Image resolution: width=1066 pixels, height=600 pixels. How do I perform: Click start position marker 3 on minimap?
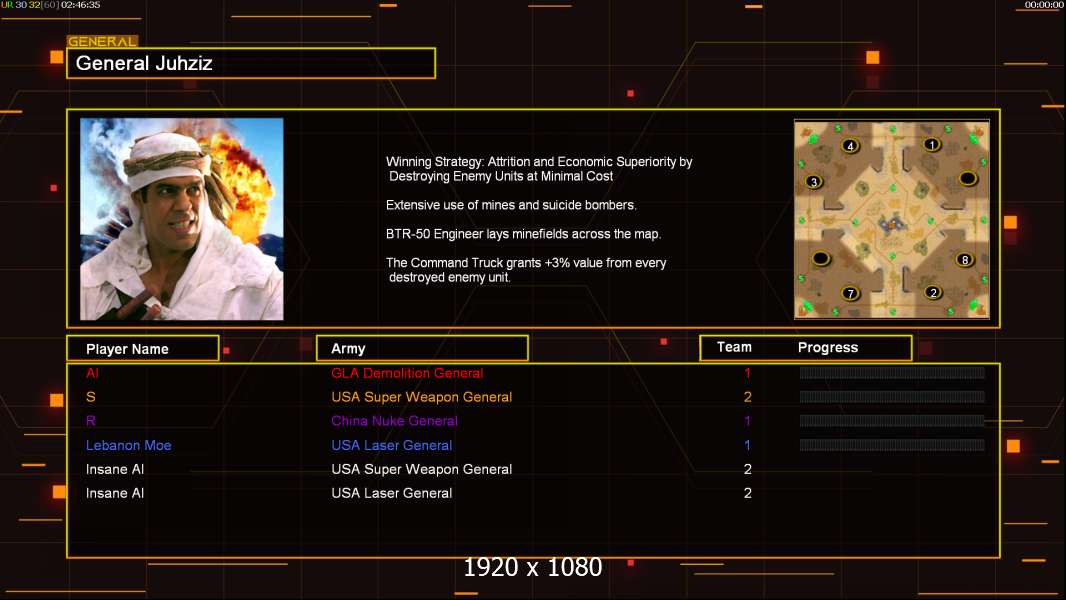814,181
